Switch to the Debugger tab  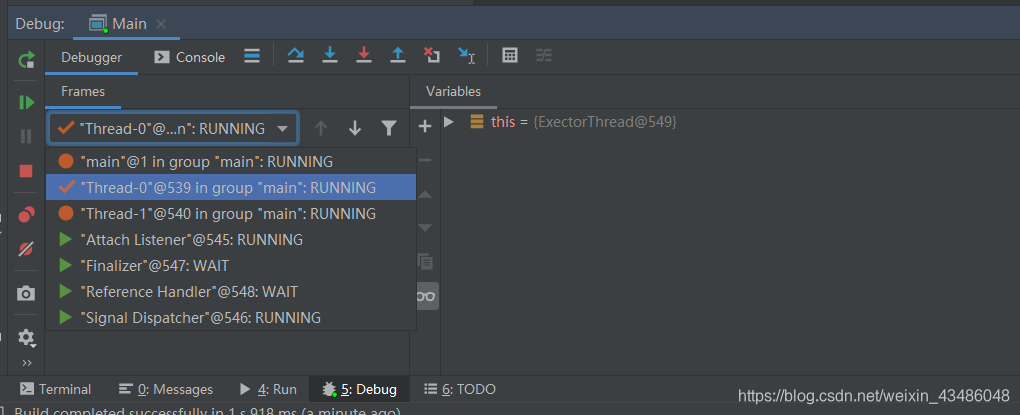click(92, 57)
